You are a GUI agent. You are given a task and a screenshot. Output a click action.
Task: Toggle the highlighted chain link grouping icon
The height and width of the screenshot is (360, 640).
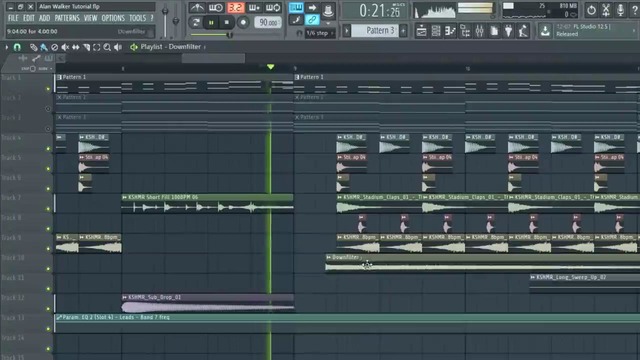tap(312, 19)
